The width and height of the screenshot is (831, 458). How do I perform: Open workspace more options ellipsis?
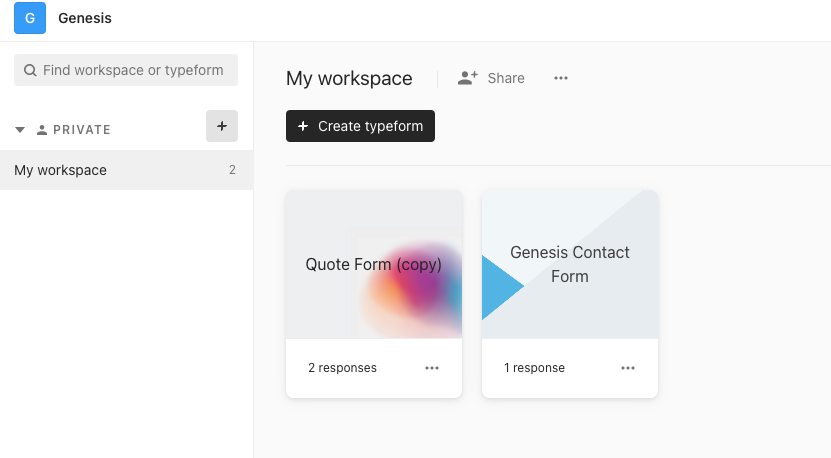tap(561, 78)
